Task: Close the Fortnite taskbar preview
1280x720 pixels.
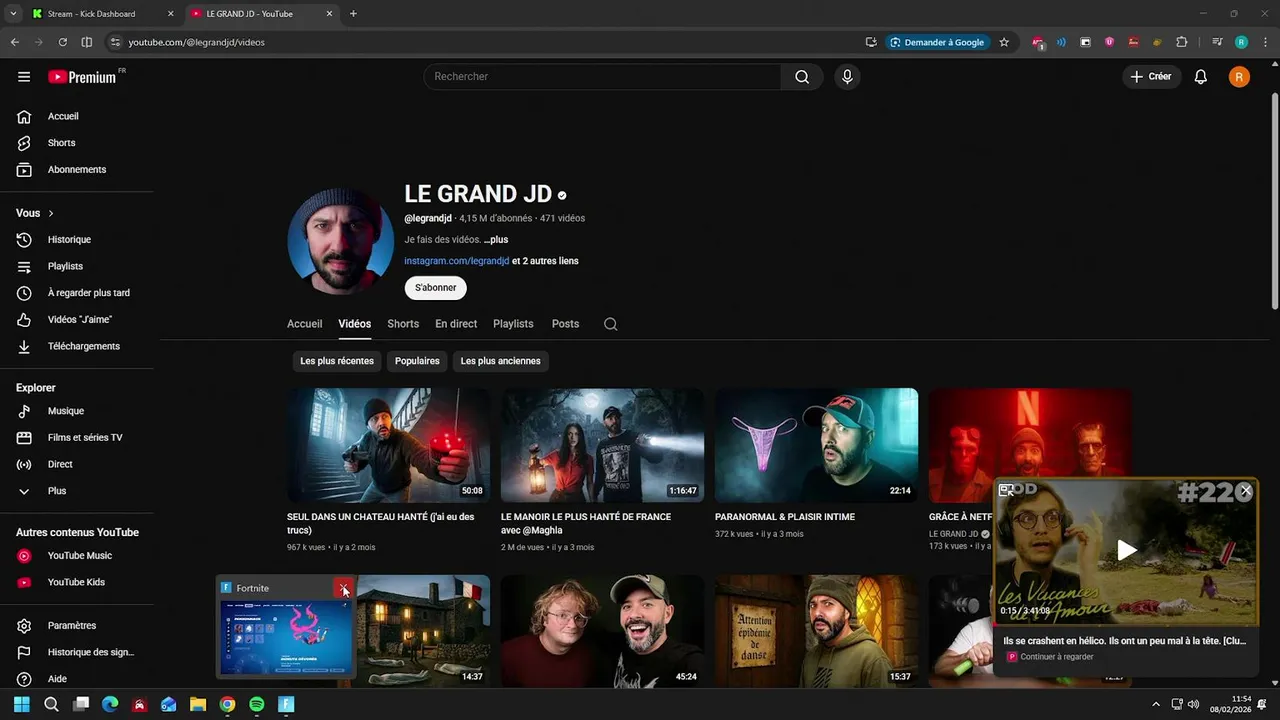Action: (x=344, y=589)
